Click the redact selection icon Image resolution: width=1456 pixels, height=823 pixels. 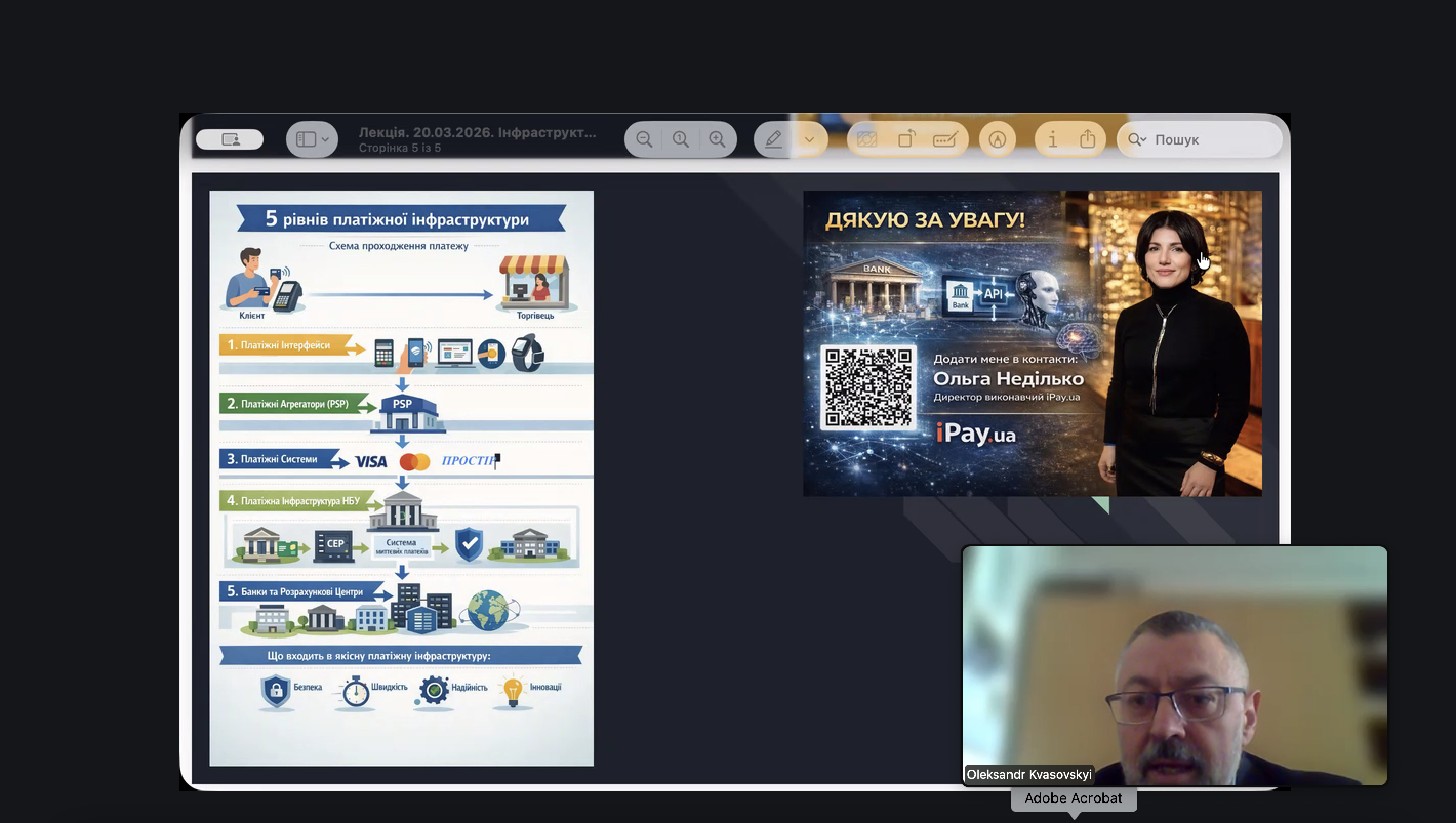coord(867,139)
